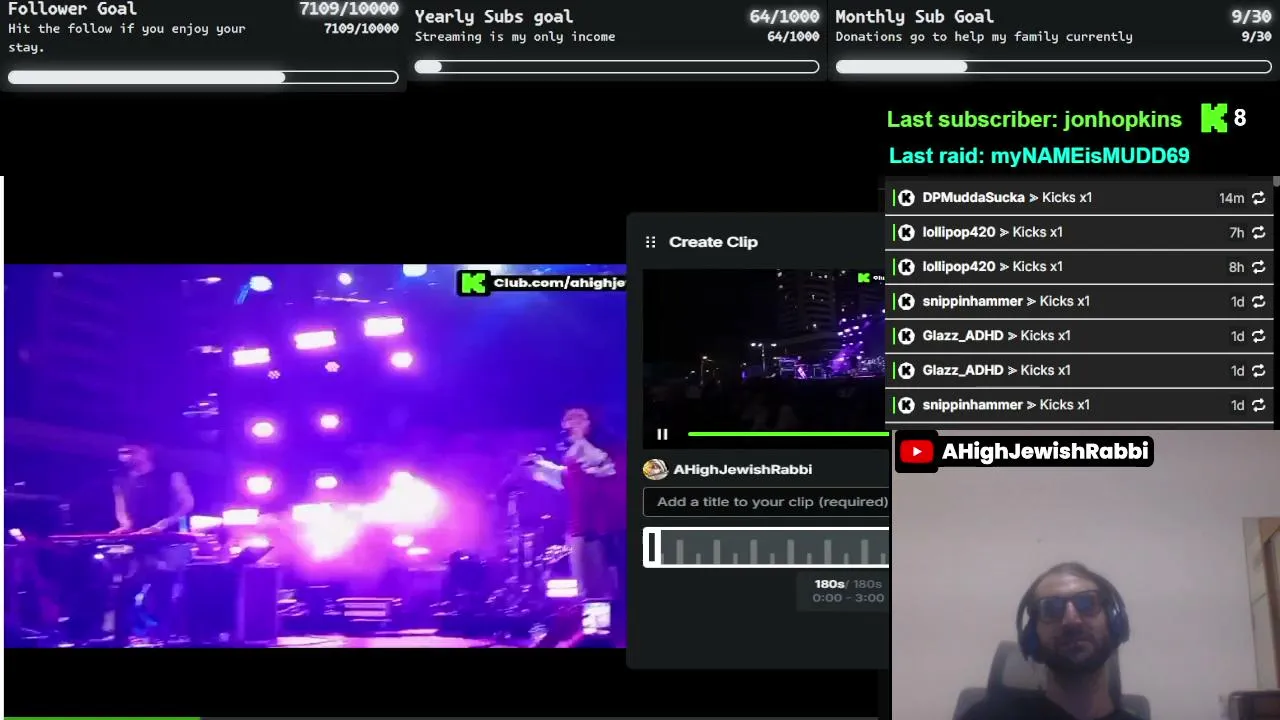Click the 'Create Clip' title text
The height and width of the screenshot is (720, 1280).
click(713, 242)
